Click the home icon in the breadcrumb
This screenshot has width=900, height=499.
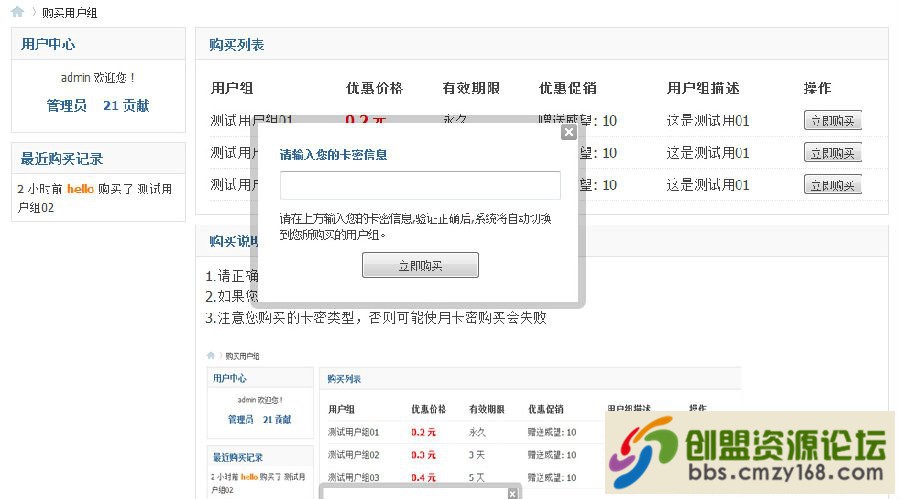17,11
